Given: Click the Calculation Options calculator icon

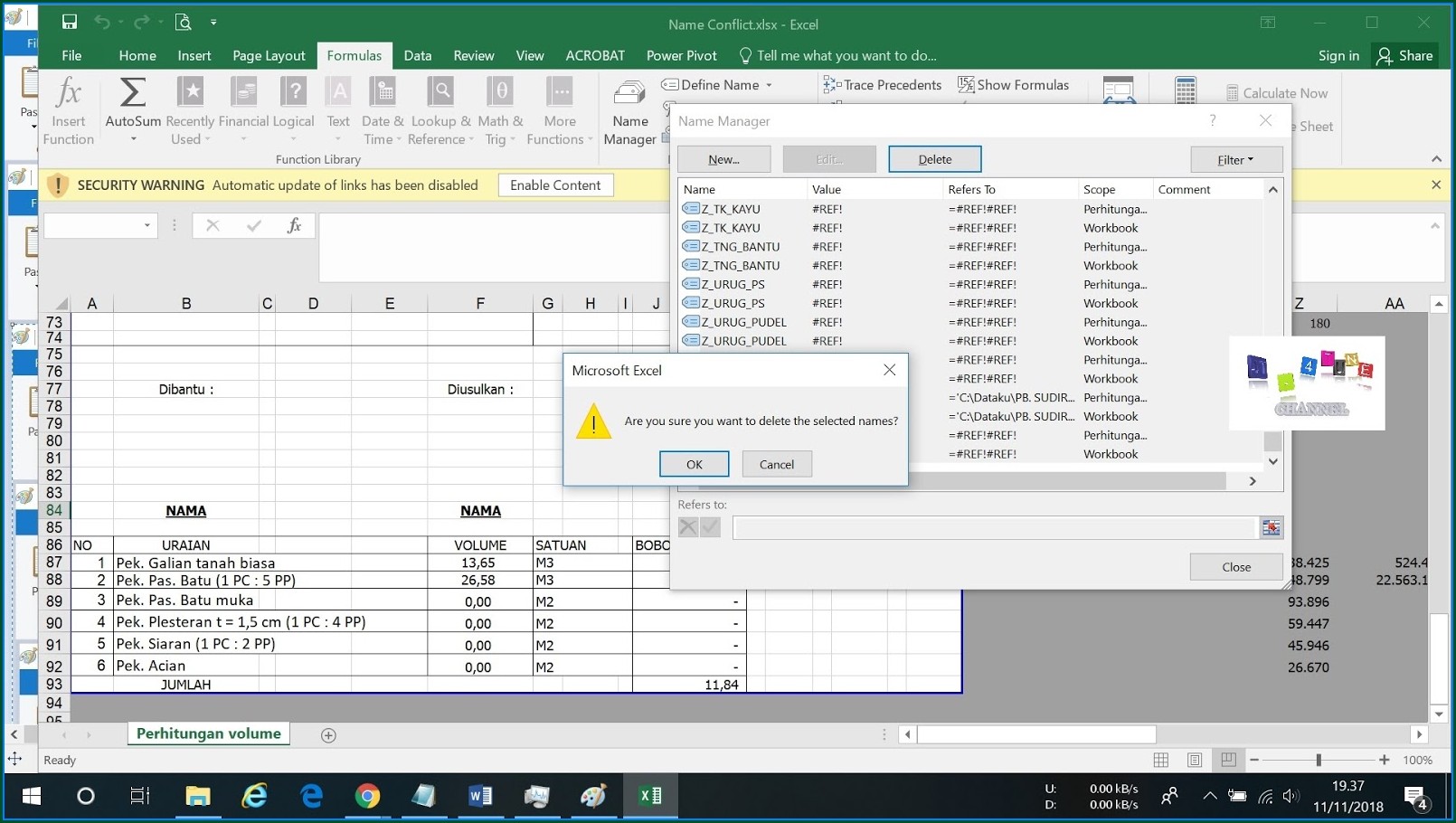Looking at the screenshot, I should click(x=1186, y=90).
